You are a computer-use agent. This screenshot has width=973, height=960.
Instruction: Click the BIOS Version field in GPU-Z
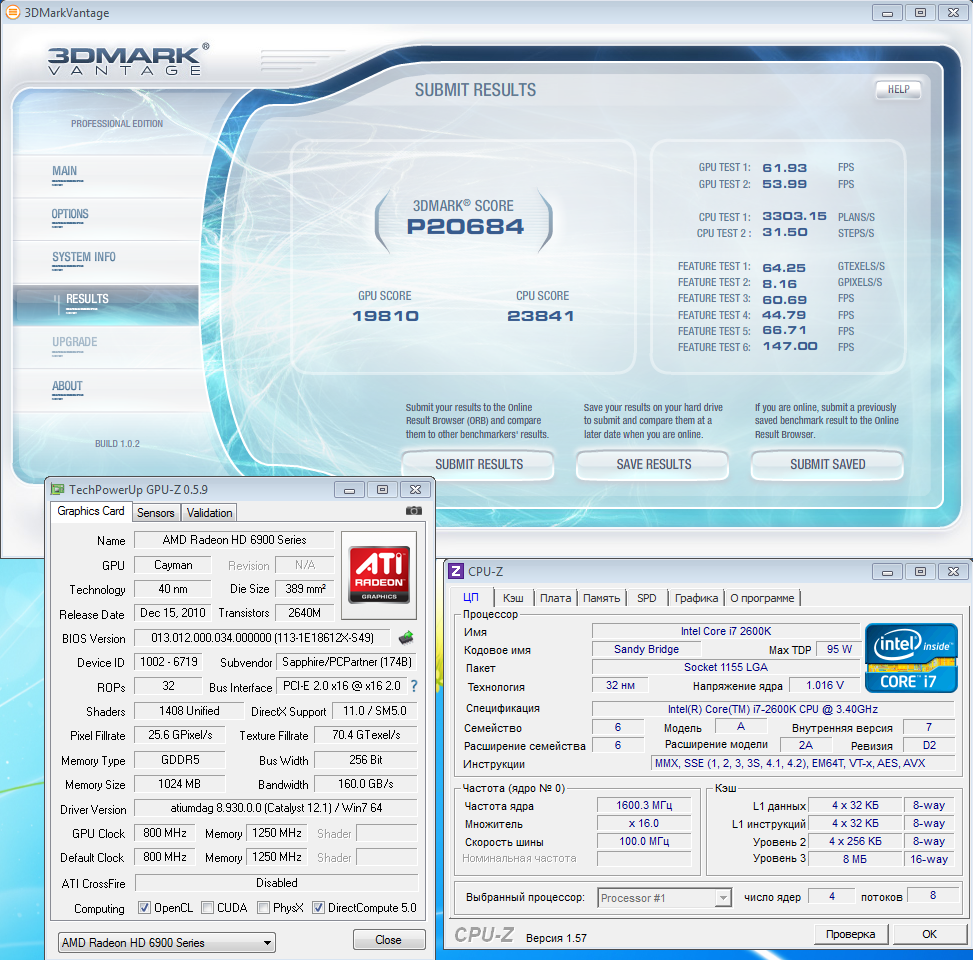coord(262,637)
